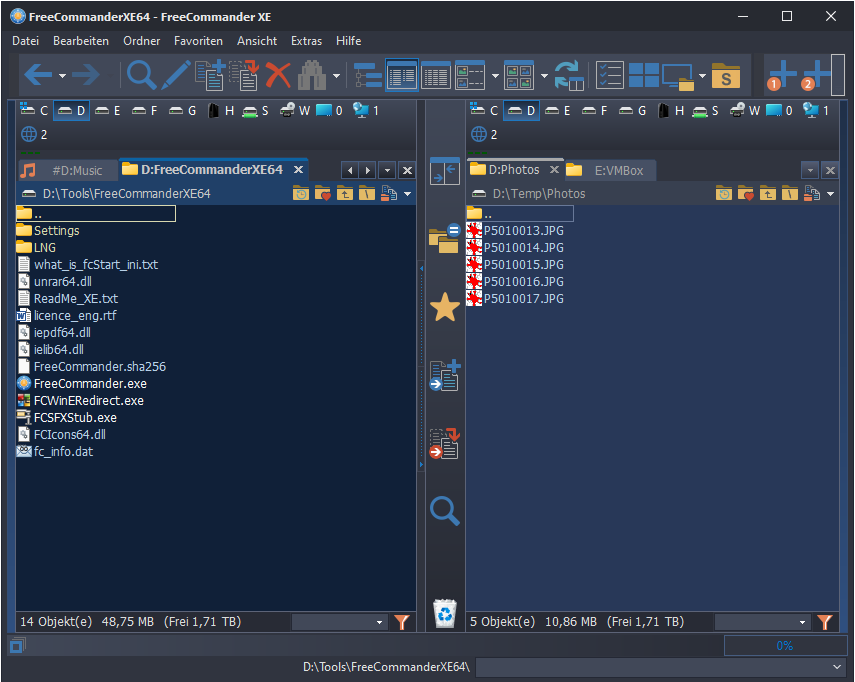Expand the dropdown next to the binoculars icon

click(x=336, y=76)
